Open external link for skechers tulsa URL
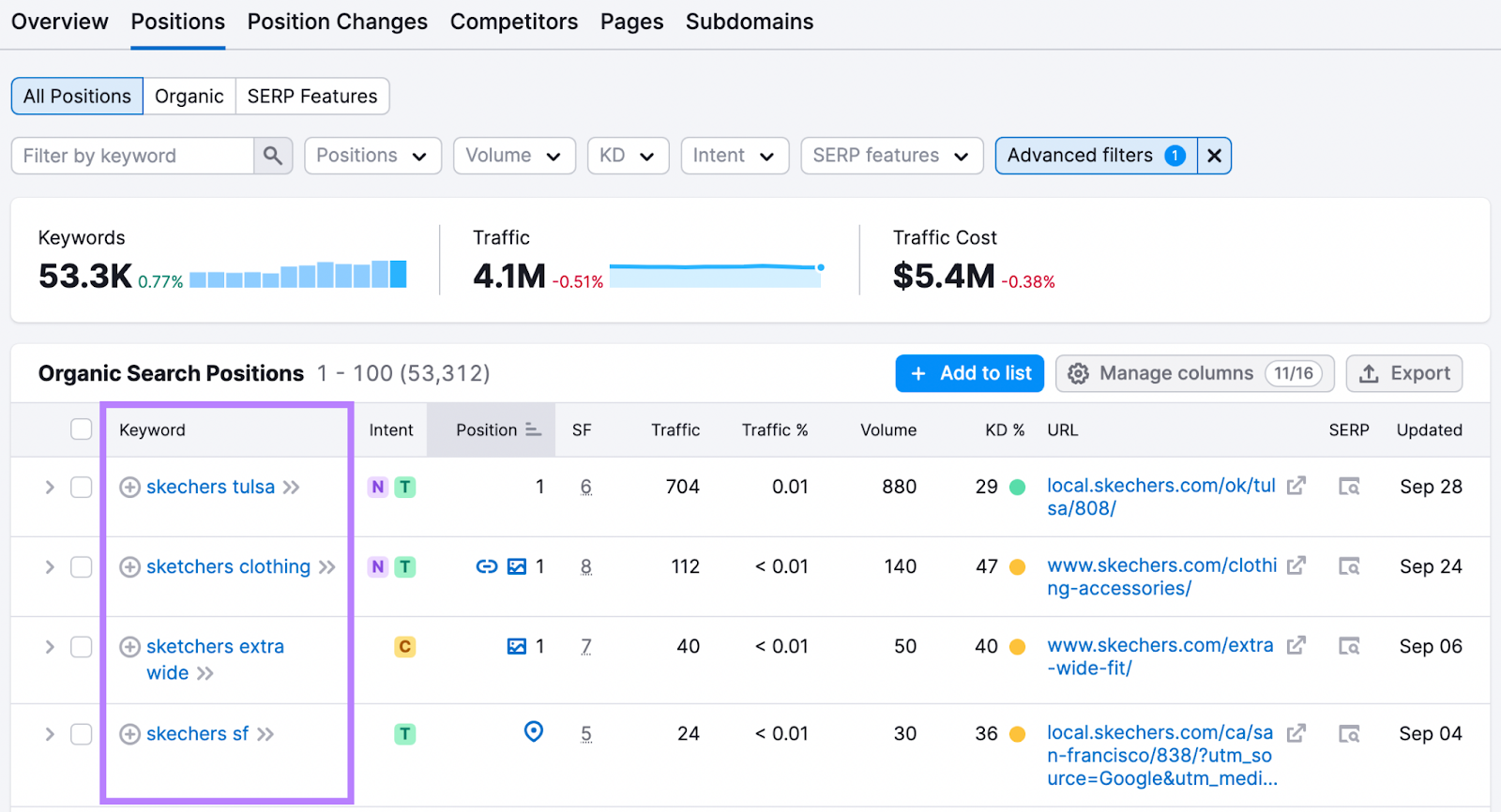The width and height of the screenshot is (1501, 812). pyautogui.click(x=1296, y=486)
